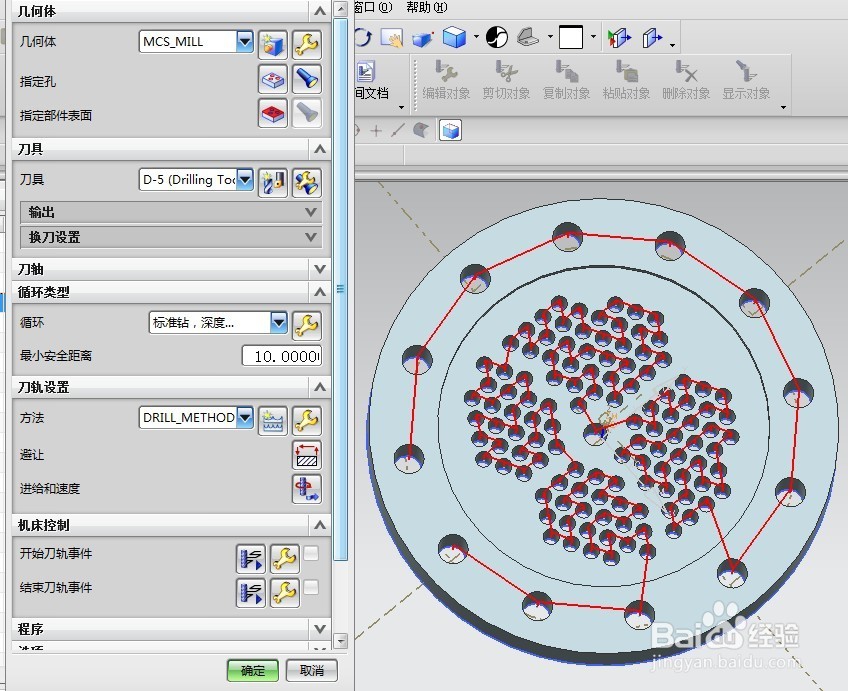The height and width of the screenshot is (691, 848).
Task: Click the 编辑对象 toolbar button
Action: 446,80
